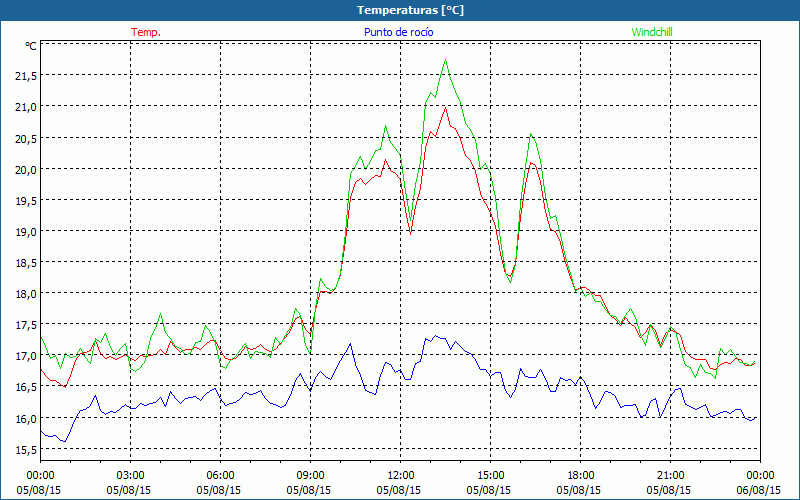The width and height of the screenshot is (800, 500).
Task: Click the 17,0 y-axis value
Action: 26,356
